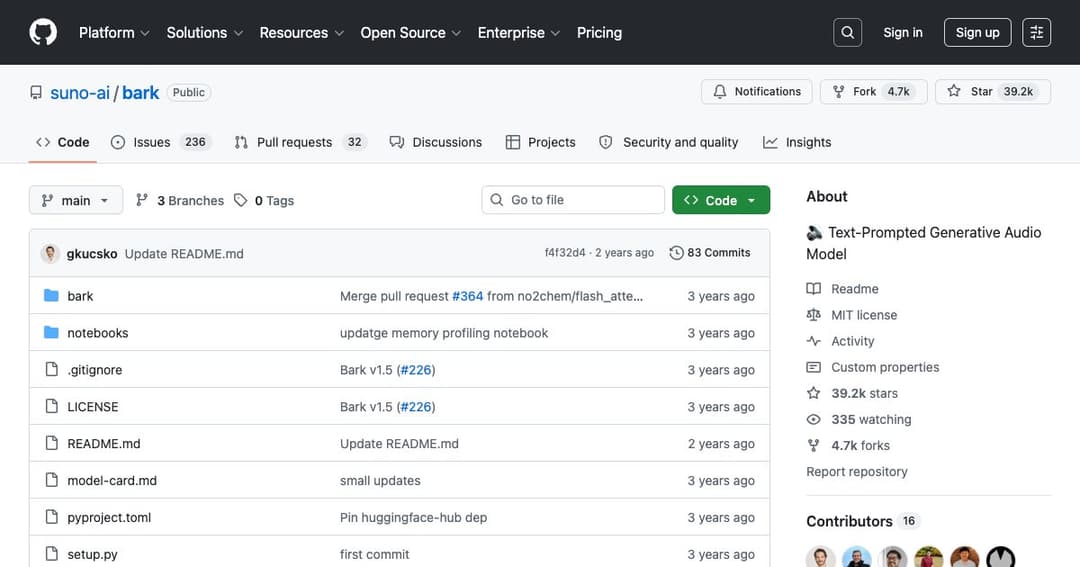The height and width of the screenshot is (567, 1080).
Task: Click the folder icon for bark directory
Action: [x=51, y=296]
